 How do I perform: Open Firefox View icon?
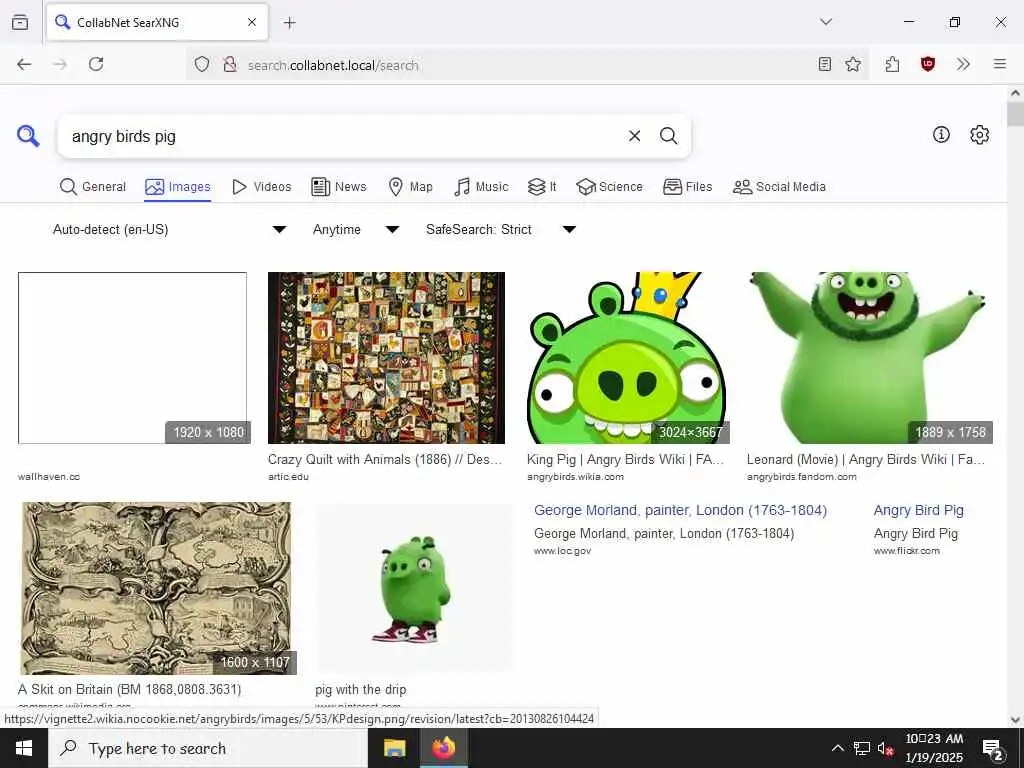coord(20,22)
